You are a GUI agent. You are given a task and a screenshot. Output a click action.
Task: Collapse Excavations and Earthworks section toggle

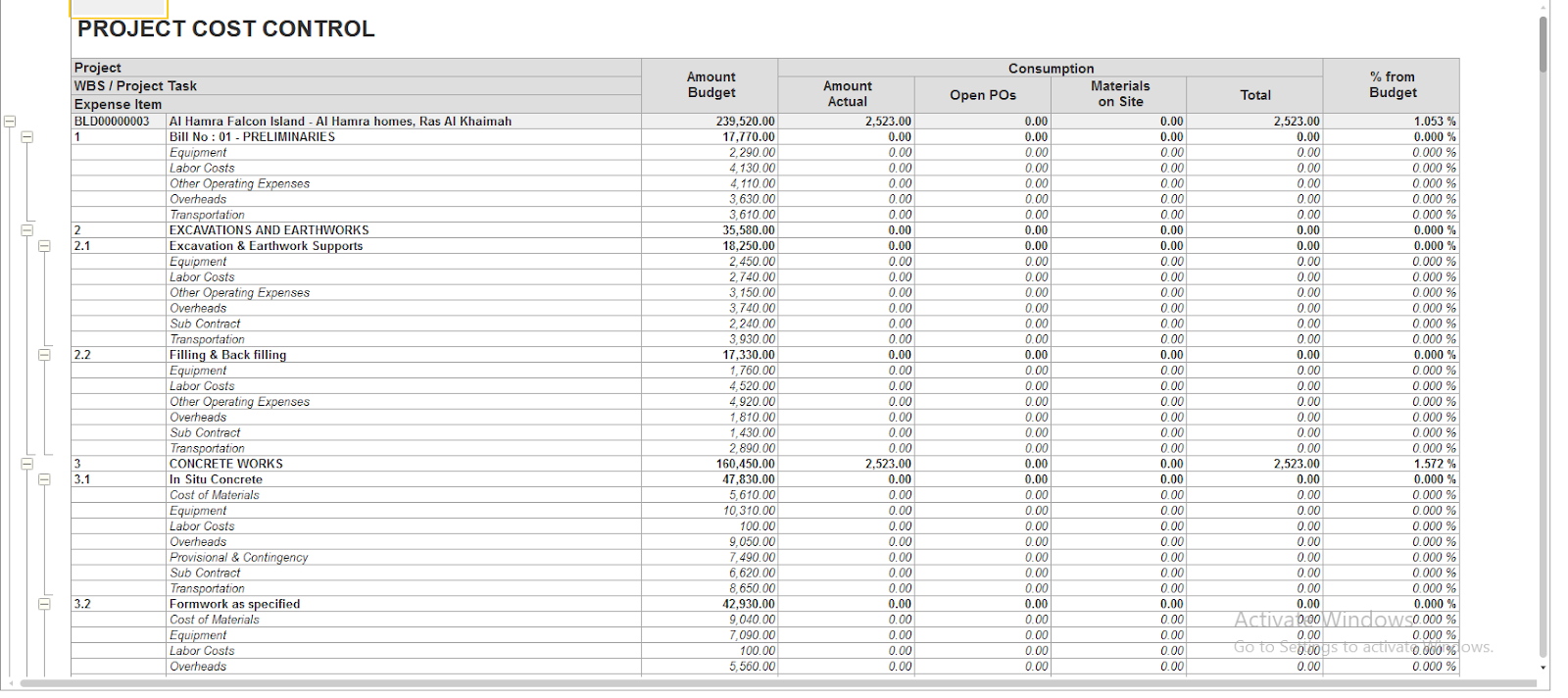click(27, 230)
